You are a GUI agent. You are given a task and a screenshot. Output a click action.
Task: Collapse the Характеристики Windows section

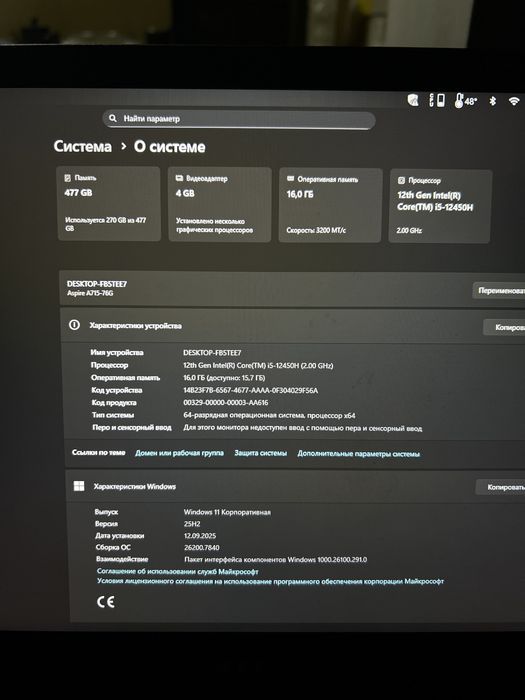[x=295, y=487]
